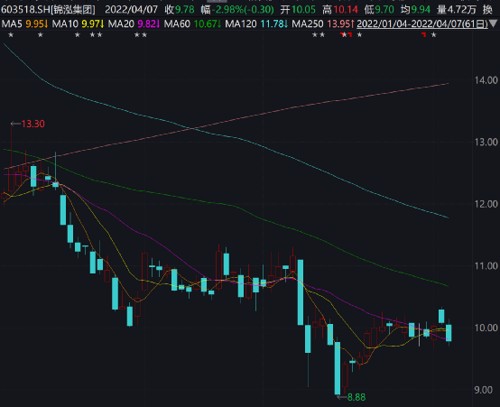The image size is (500, 407).
Task: Click the last candlestick on the chart
Action: point(449,332)
